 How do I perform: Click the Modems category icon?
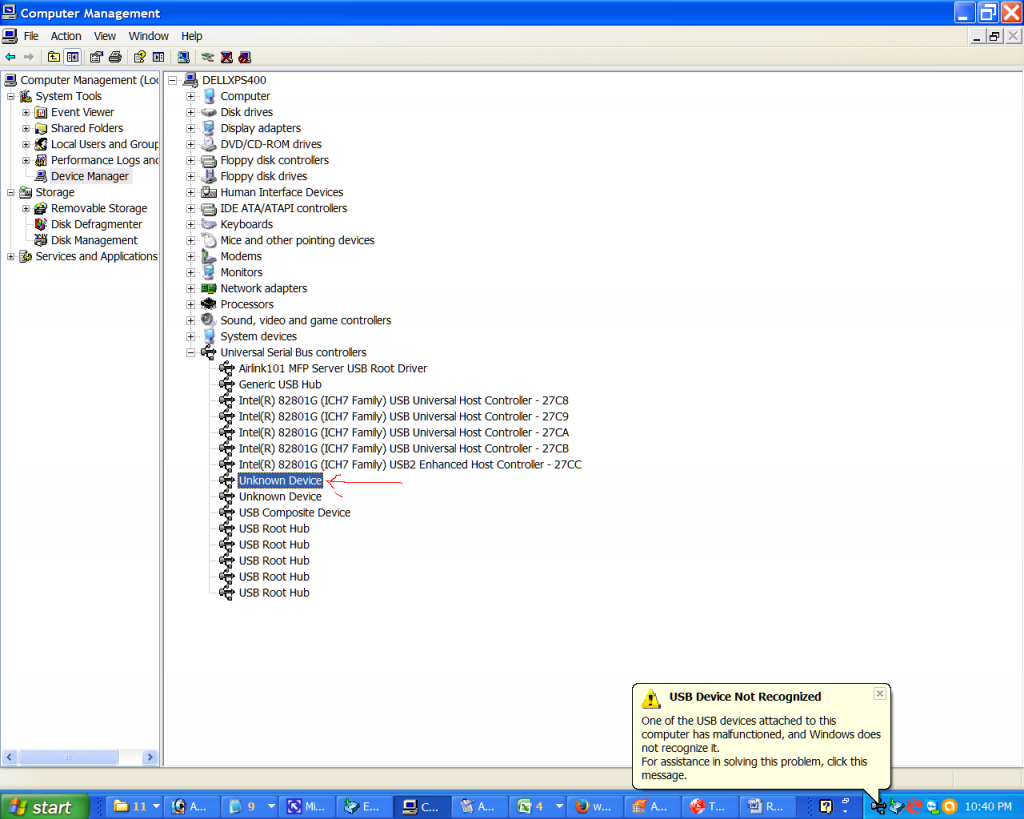[x=209, y=257]
